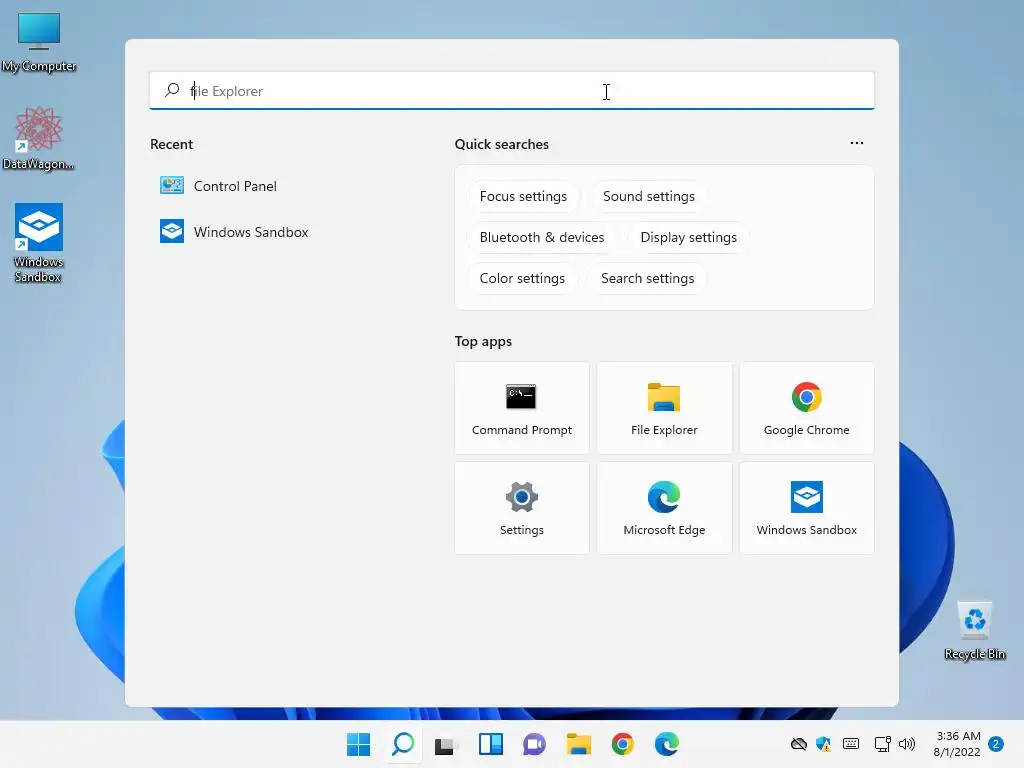Viewport: 1024px width, 768px height.
Task: Click Bluetooth & devices quick search
Action: [542, 238]
